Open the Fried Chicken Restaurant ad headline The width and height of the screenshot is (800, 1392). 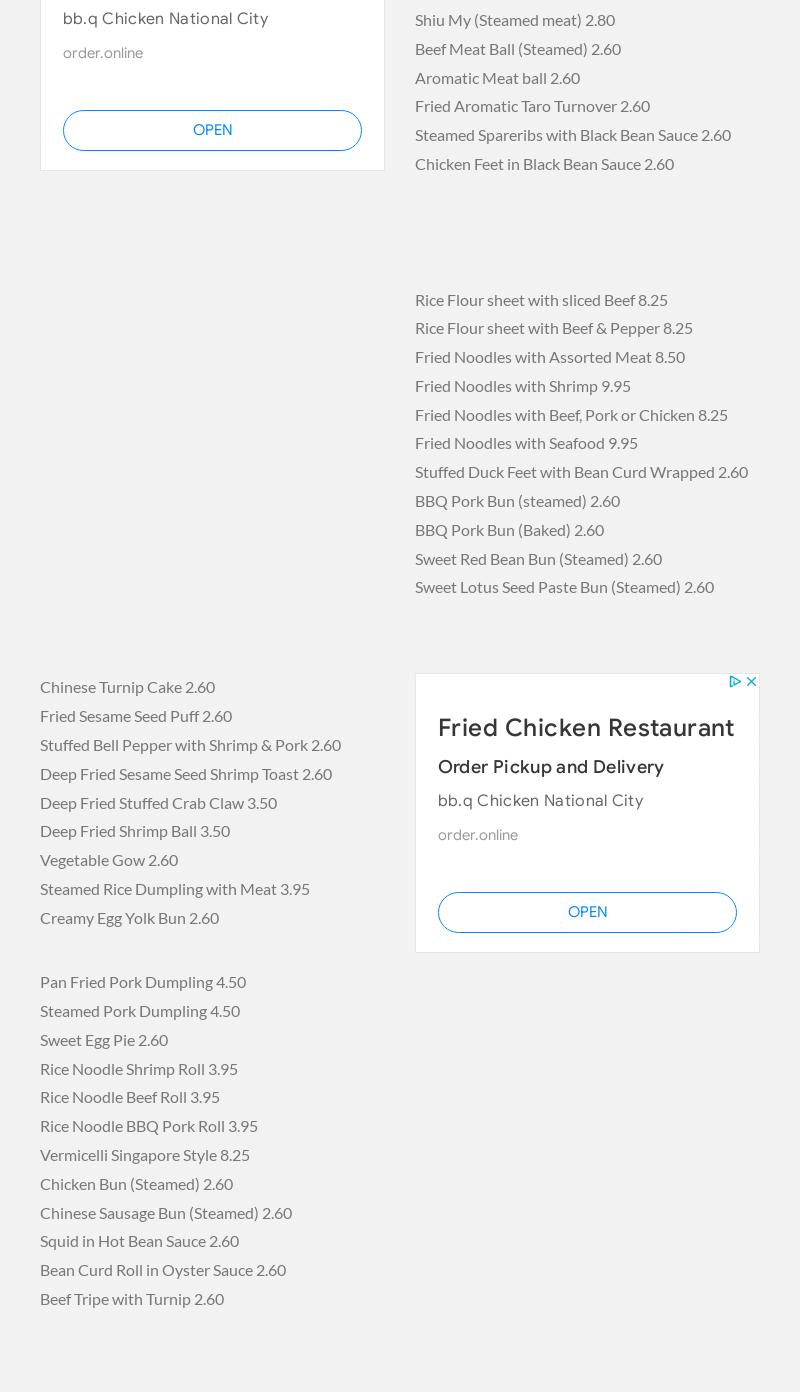(585, 728)
